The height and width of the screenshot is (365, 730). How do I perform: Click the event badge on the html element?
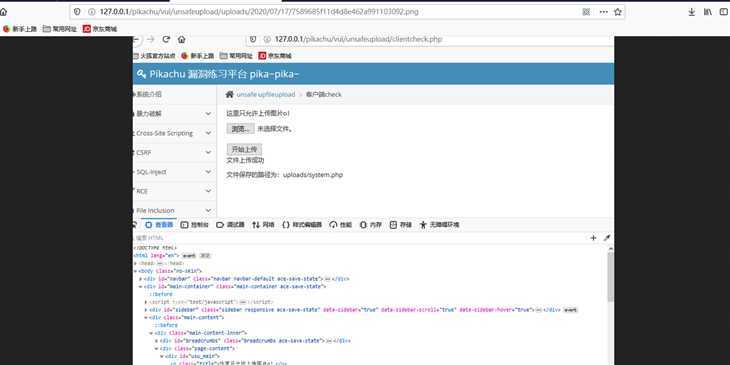[189, 256]
